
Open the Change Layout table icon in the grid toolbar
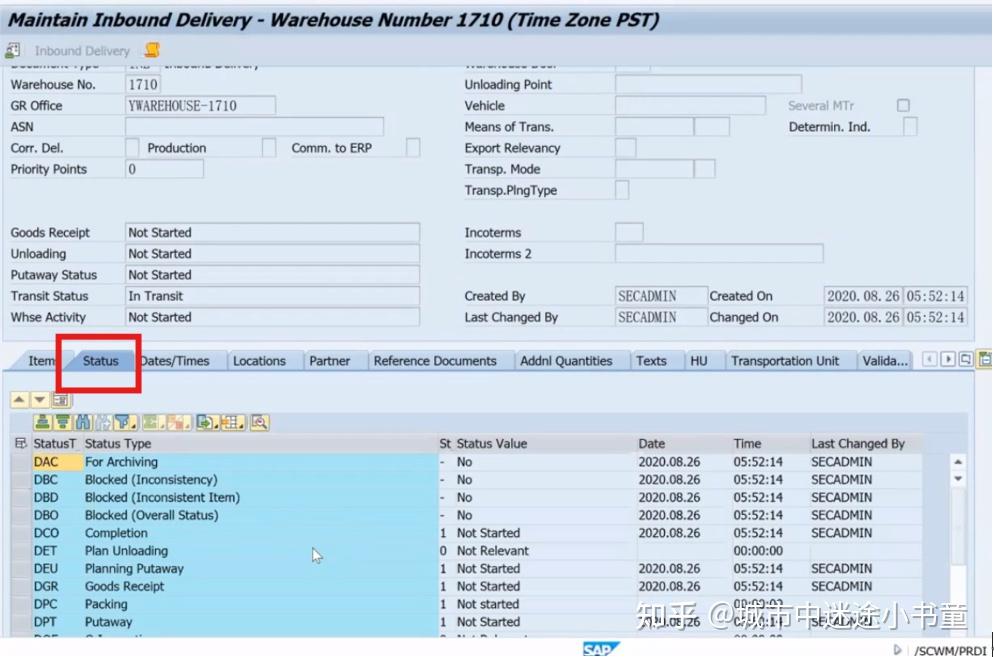(x=233, y=422)
